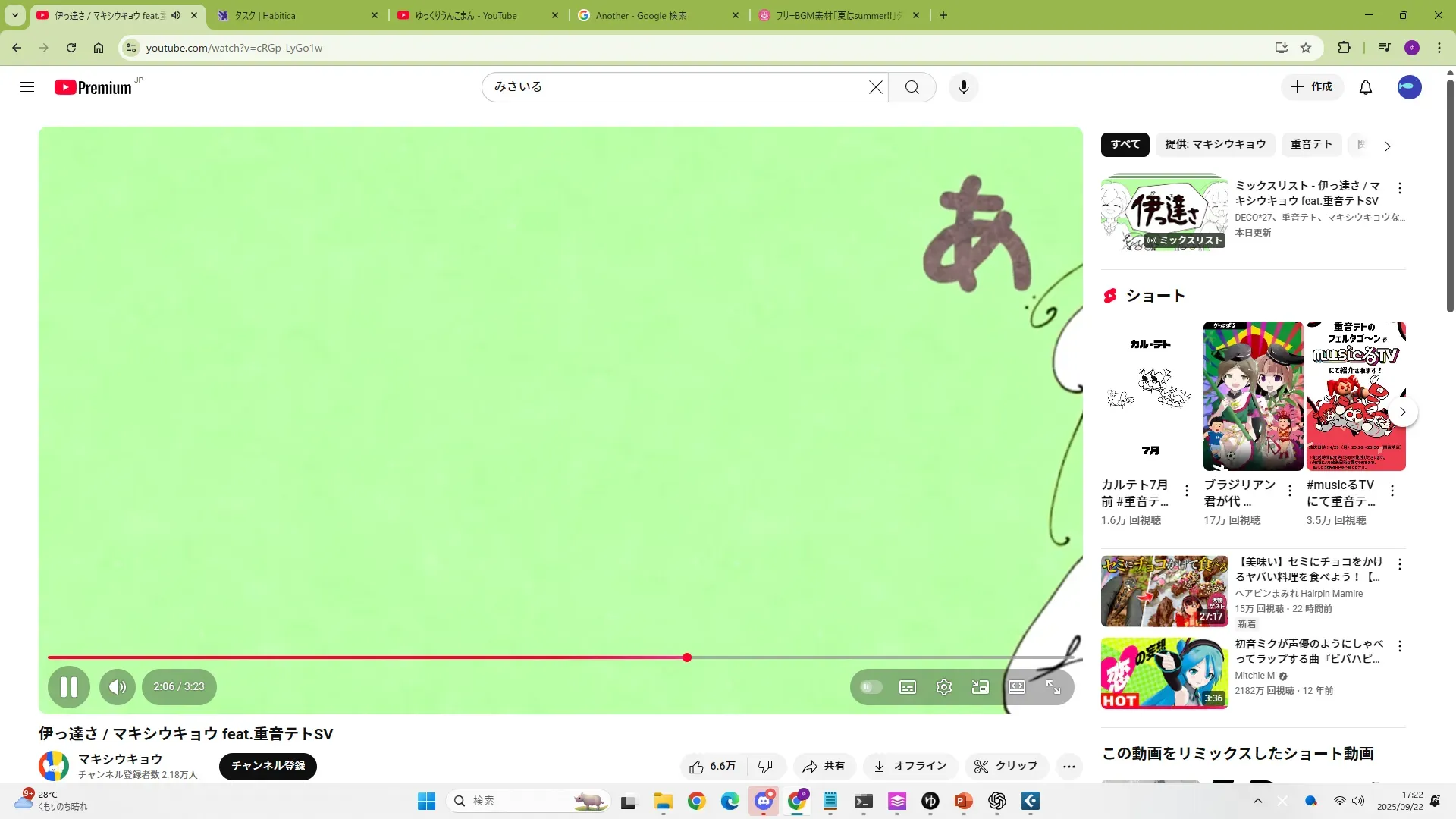
Task: Open the notifications bell
Action: (x=1365, y=87)
